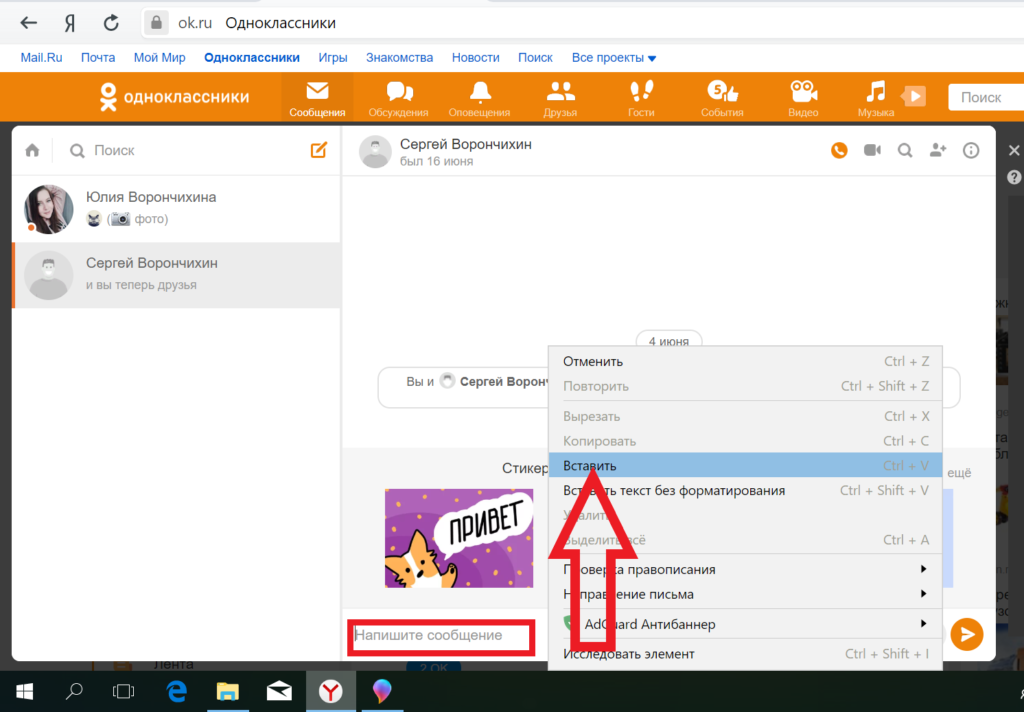Open chat info icon
The image size is (1024, 712).
pyautogui.click(x=971, y=151)
